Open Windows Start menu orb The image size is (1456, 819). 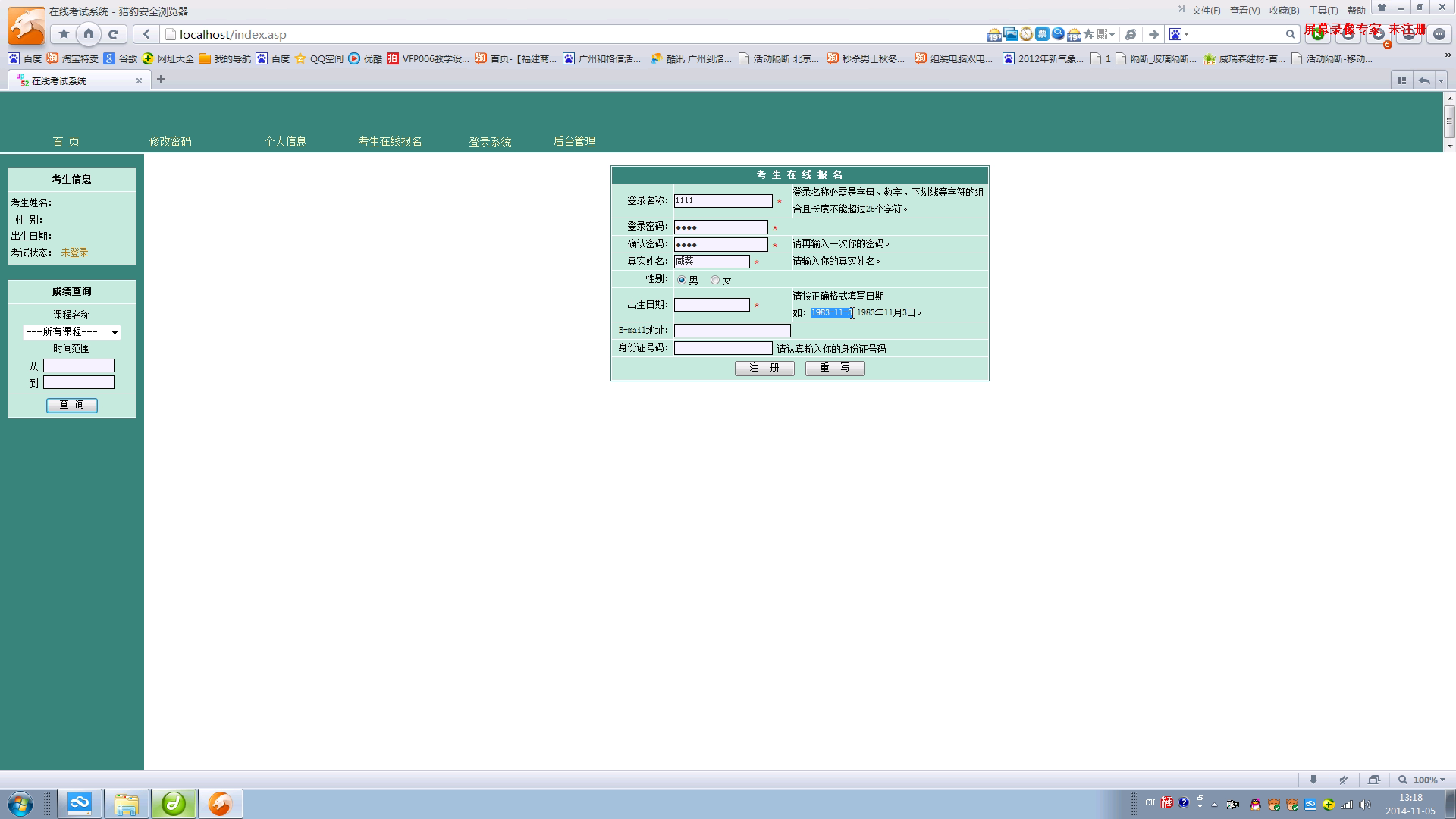click(20, 803)
